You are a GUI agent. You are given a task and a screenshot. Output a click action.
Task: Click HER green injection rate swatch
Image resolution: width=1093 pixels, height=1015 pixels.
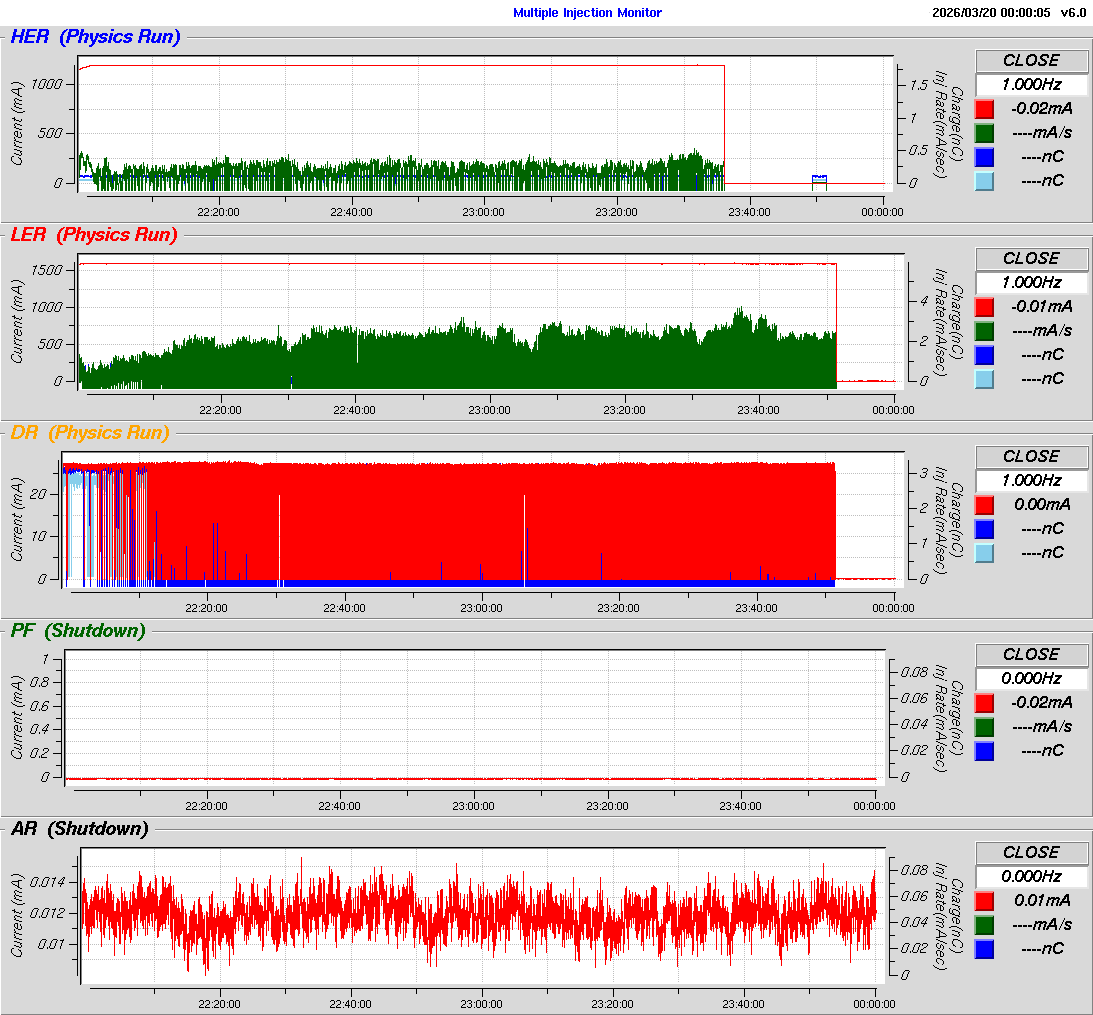point(985,133)
